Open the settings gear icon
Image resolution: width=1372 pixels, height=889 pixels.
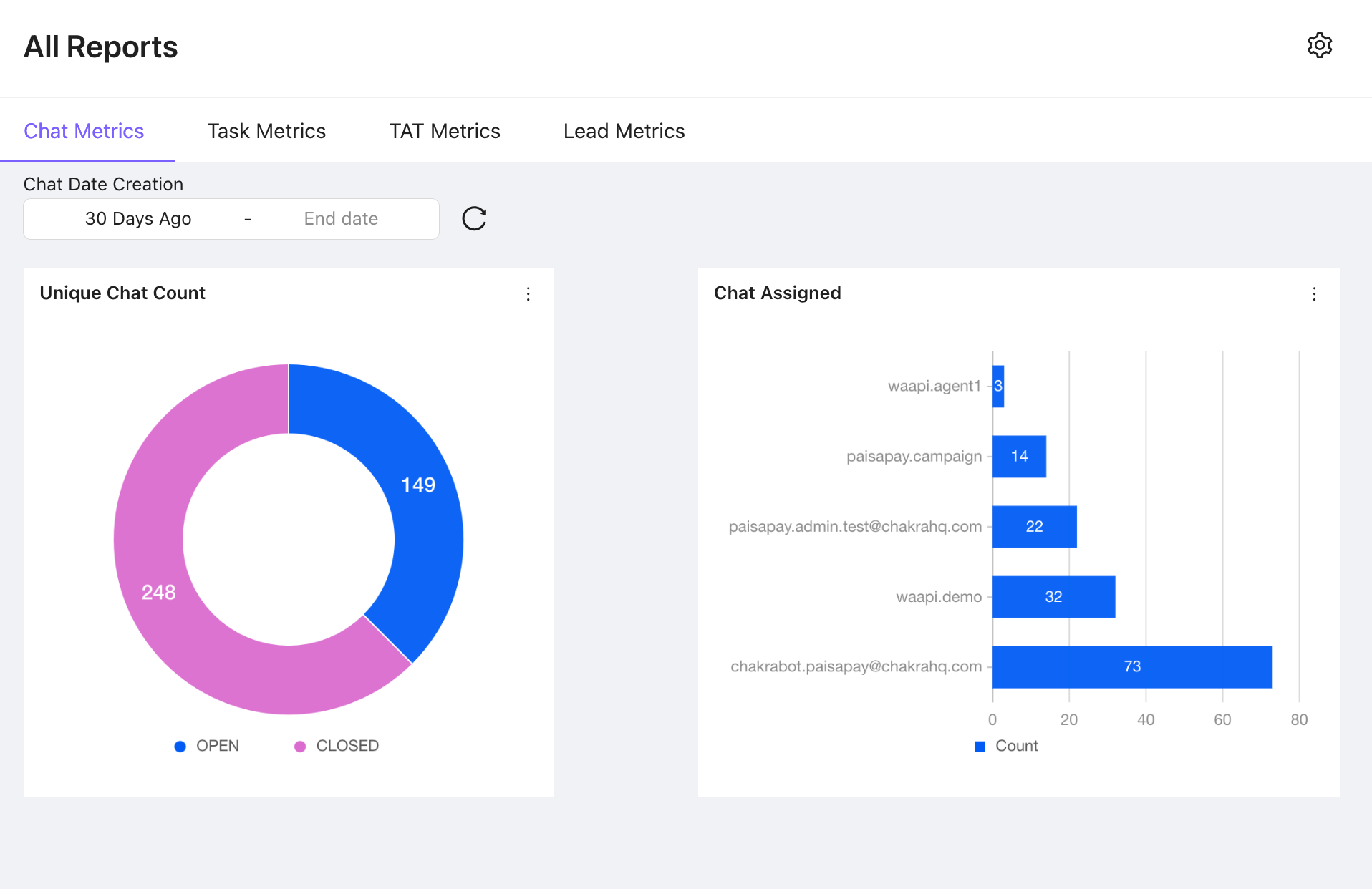(1320, 45)
